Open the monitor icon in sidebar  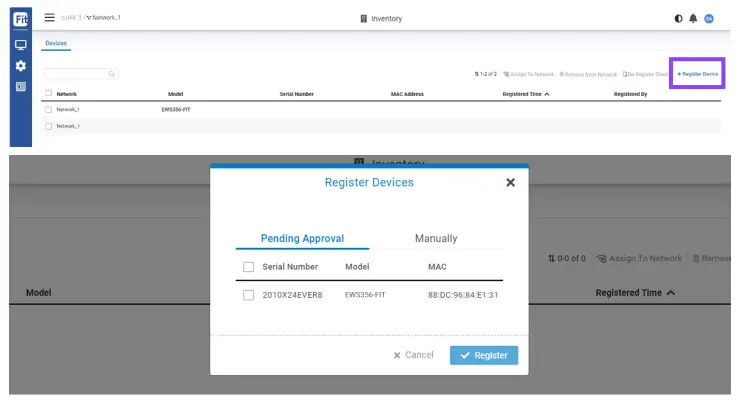[x=21, y=45]
